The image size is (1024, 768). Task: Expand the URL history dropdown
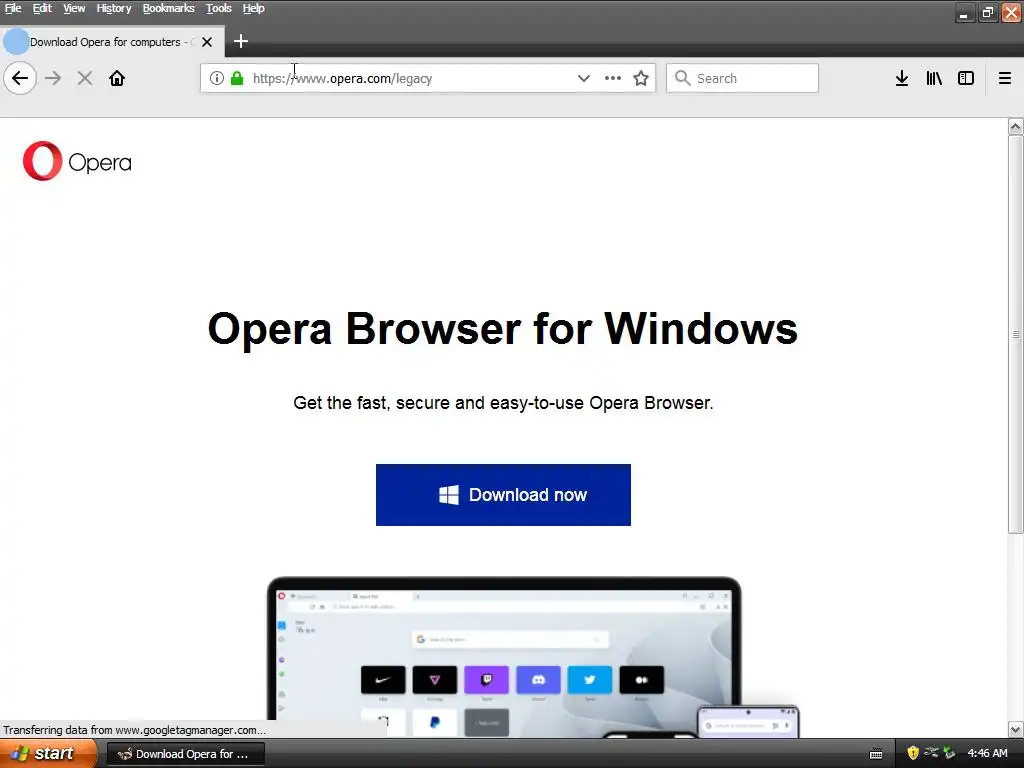point(584,78)
